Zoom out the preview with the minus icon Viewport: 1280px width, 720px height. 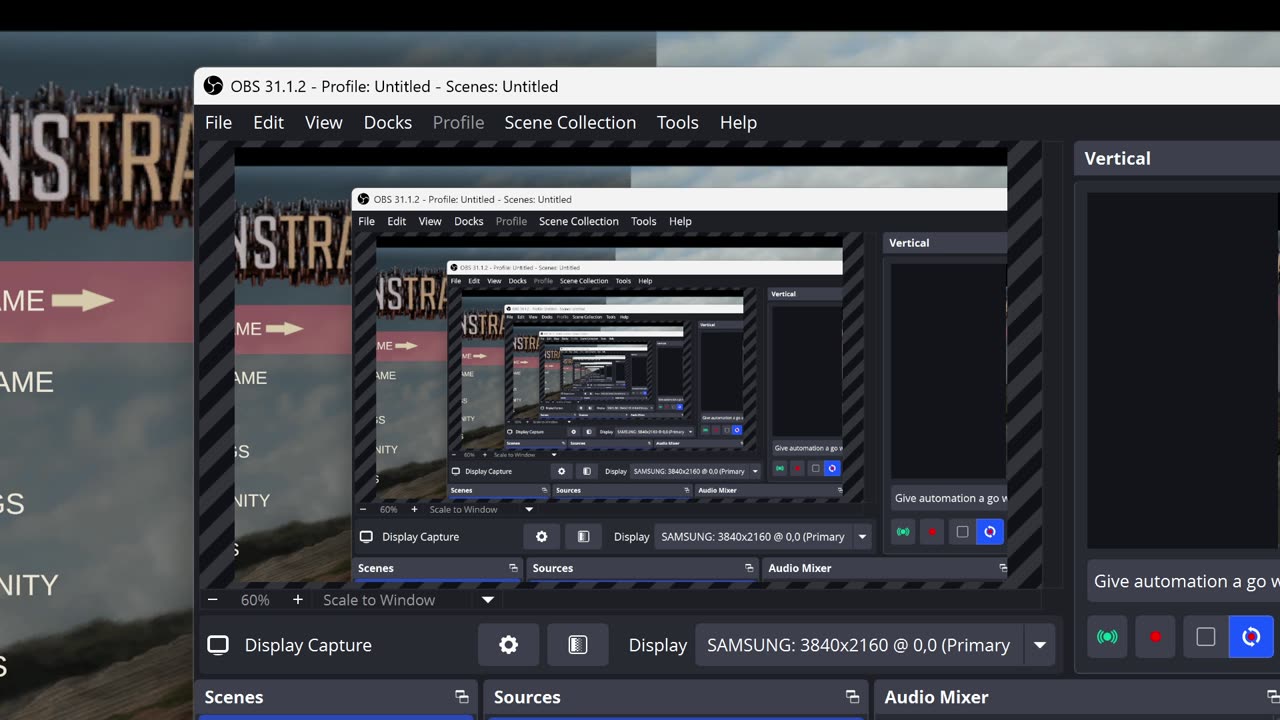(212, 600)
